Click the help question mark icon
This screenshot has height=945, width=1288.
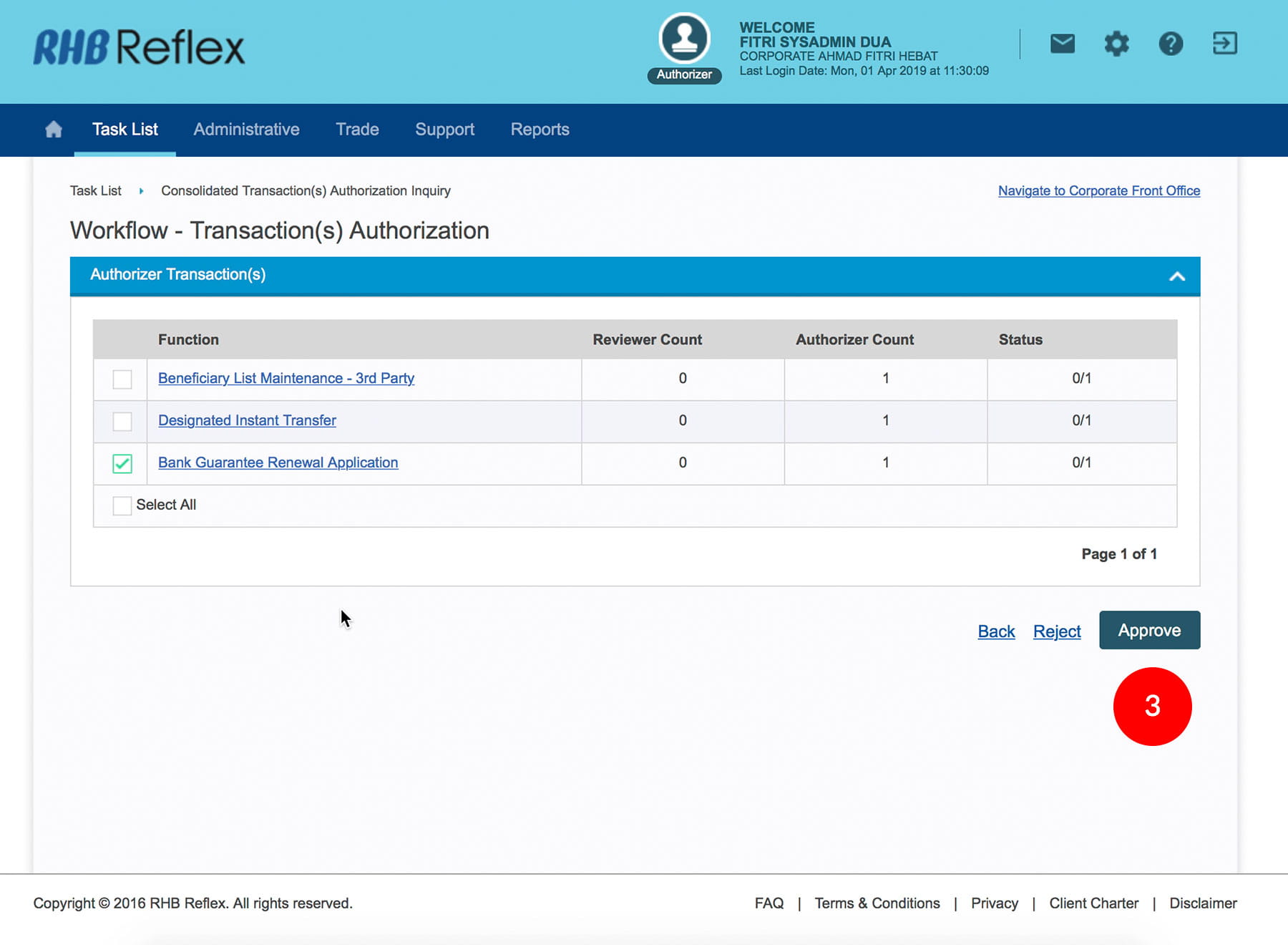pos(1171,44)
